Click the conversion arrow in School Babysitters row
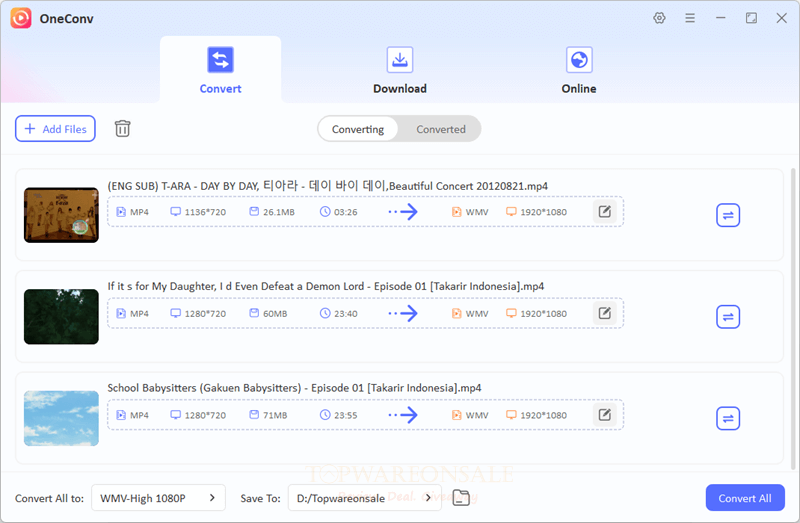 point(403,415)
